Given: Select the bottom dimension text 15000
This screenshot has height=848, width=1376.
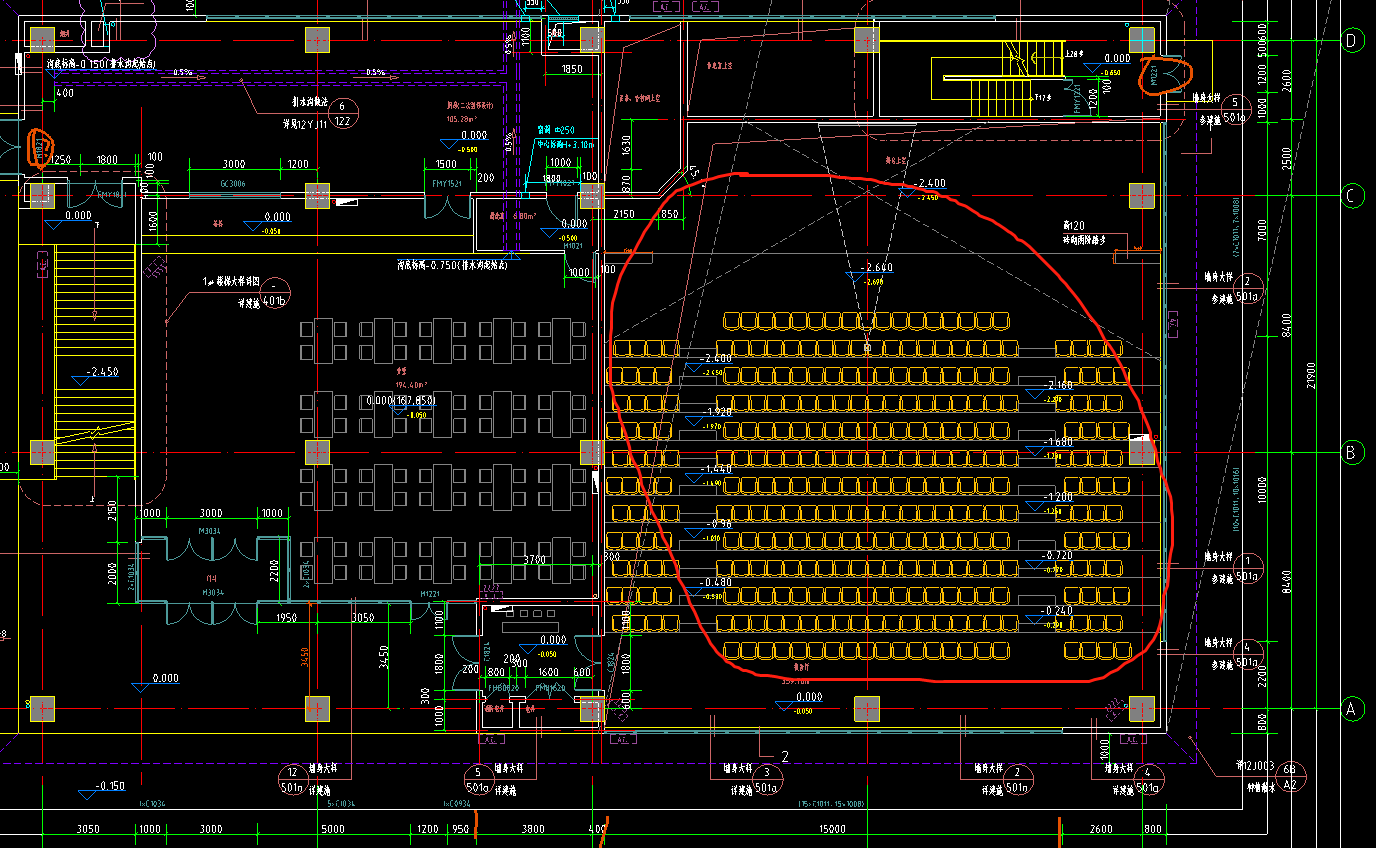Looking at the screenshot, I should click(x=832, y=829).
